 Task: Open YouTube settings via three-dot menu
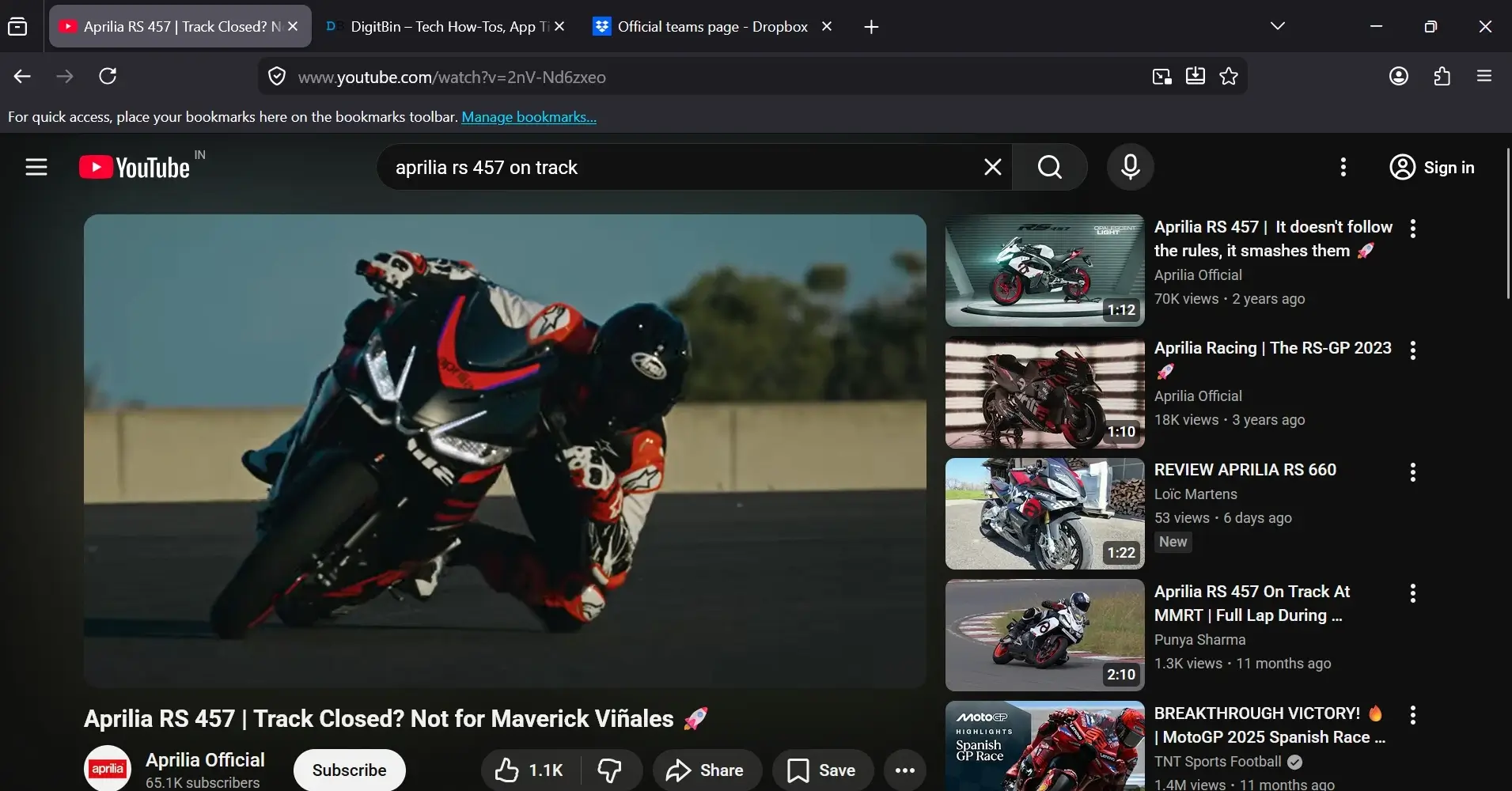[1343, 167]
